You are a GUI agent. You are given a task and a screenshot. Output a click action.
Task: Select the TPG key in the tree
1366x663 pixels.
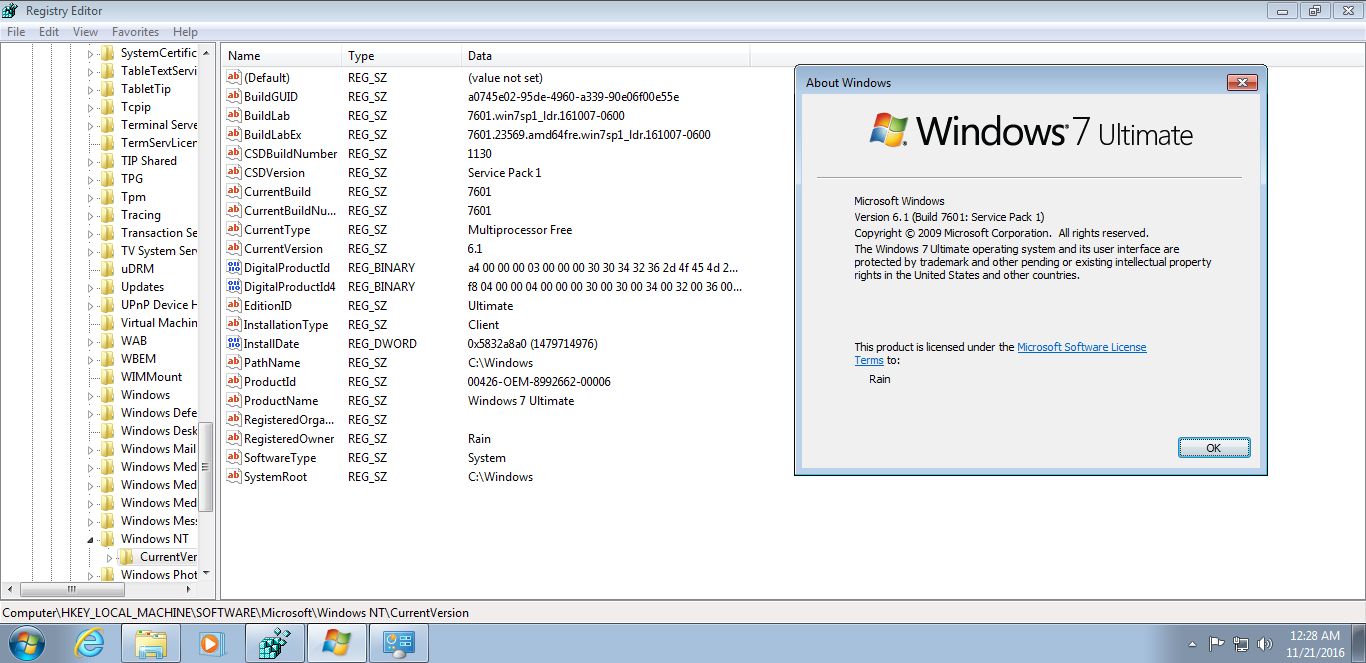[132, 179]
